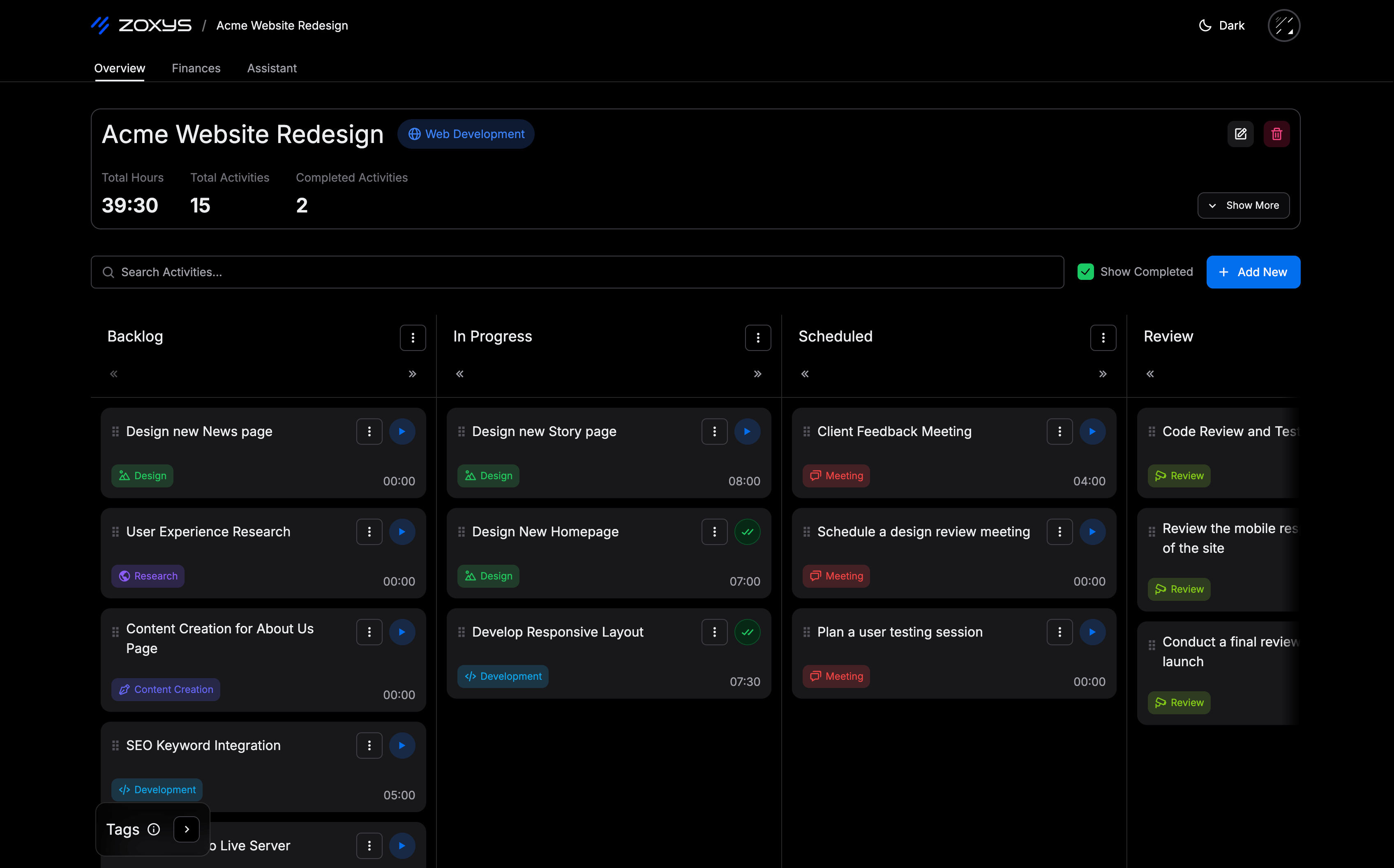Image resolution: width=1394 pixels, height=868 pixels.
Task: Start timer on SEO Keyword Integration
Action: coord(402,745)
